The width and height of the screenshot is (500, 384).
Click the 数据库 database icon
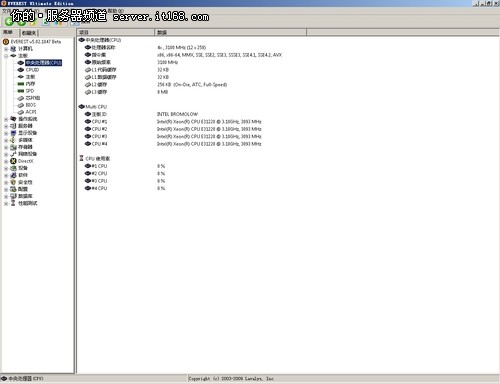pos(13,196)
